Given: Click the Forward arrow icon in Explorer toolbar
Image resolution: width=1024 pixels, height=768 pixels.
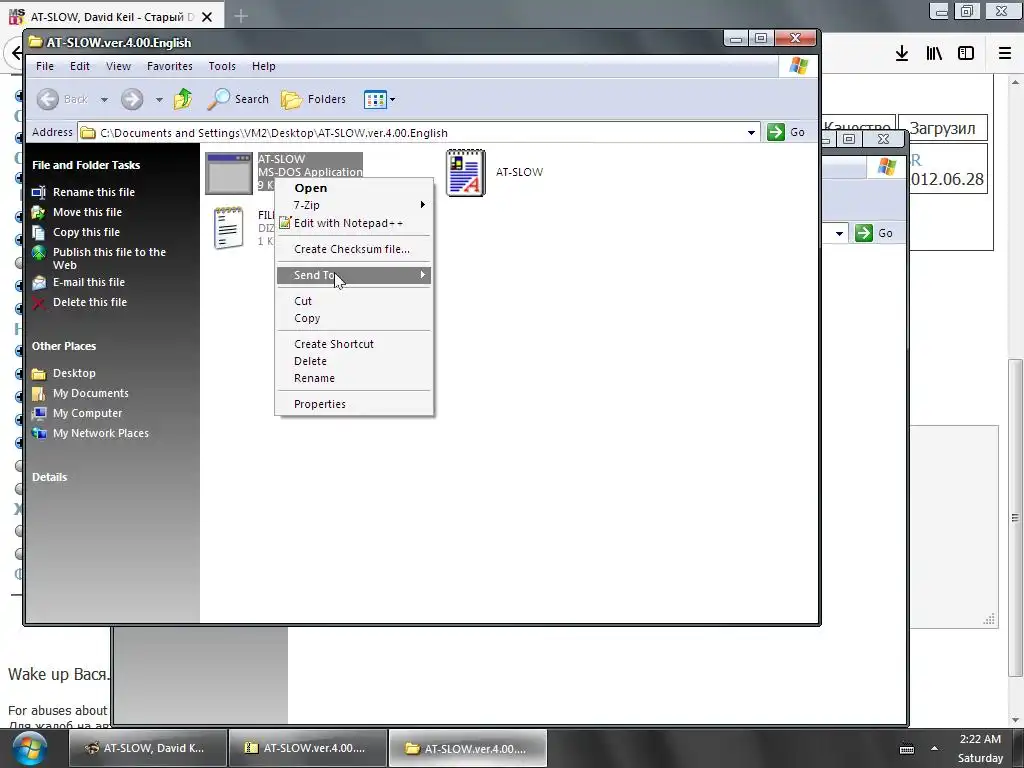Looking at the screenshot, I should [x=132, y=99].
